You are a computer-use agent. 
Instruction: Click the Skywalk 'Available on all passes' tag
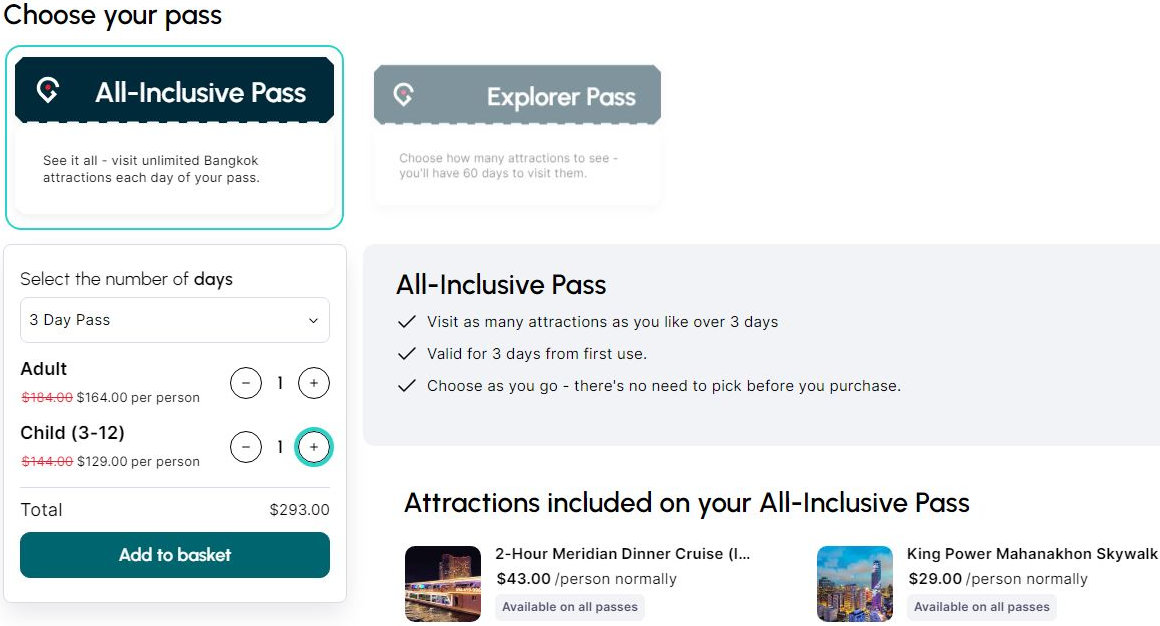982,607
